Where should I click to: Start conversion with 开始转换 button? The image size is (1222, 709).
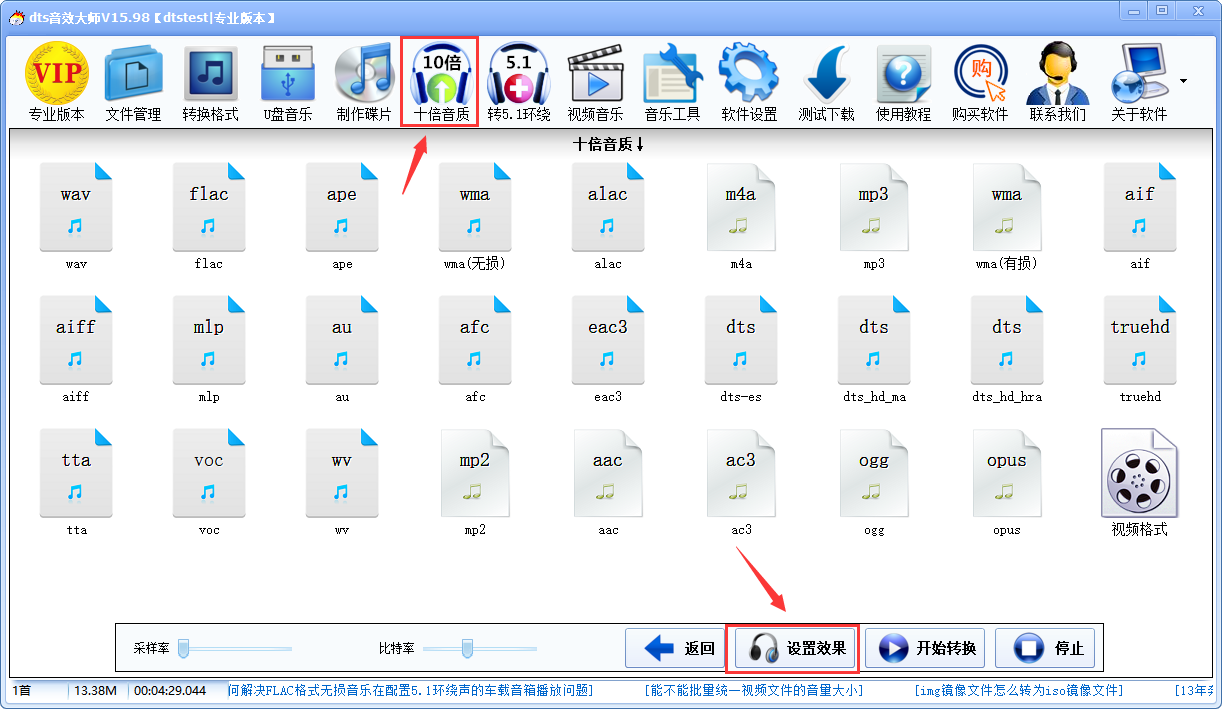coord(925,649)
